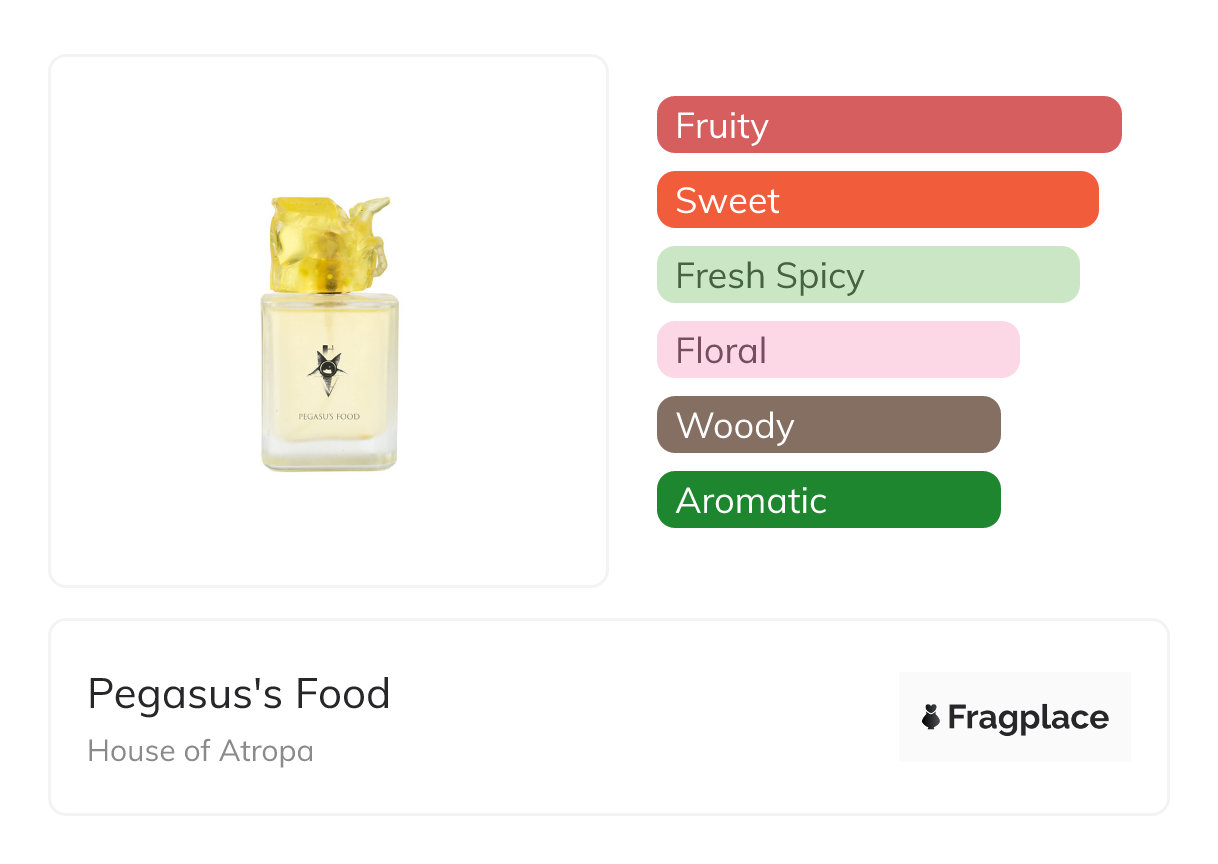Screen dimensions: 1218x864
Task: Pick the pink Floral accord bar
Action: pos(838,350)
